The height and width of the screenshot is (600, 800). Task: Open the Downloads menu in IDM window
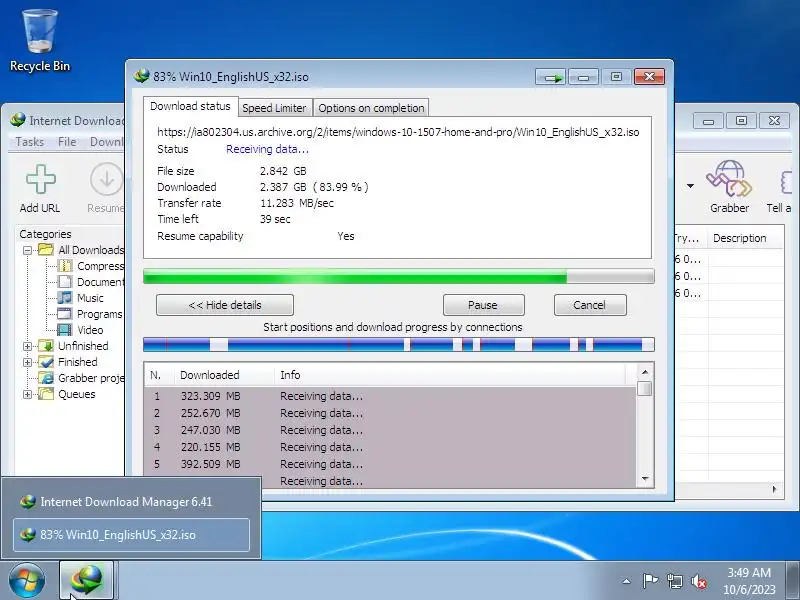[106, 142]
